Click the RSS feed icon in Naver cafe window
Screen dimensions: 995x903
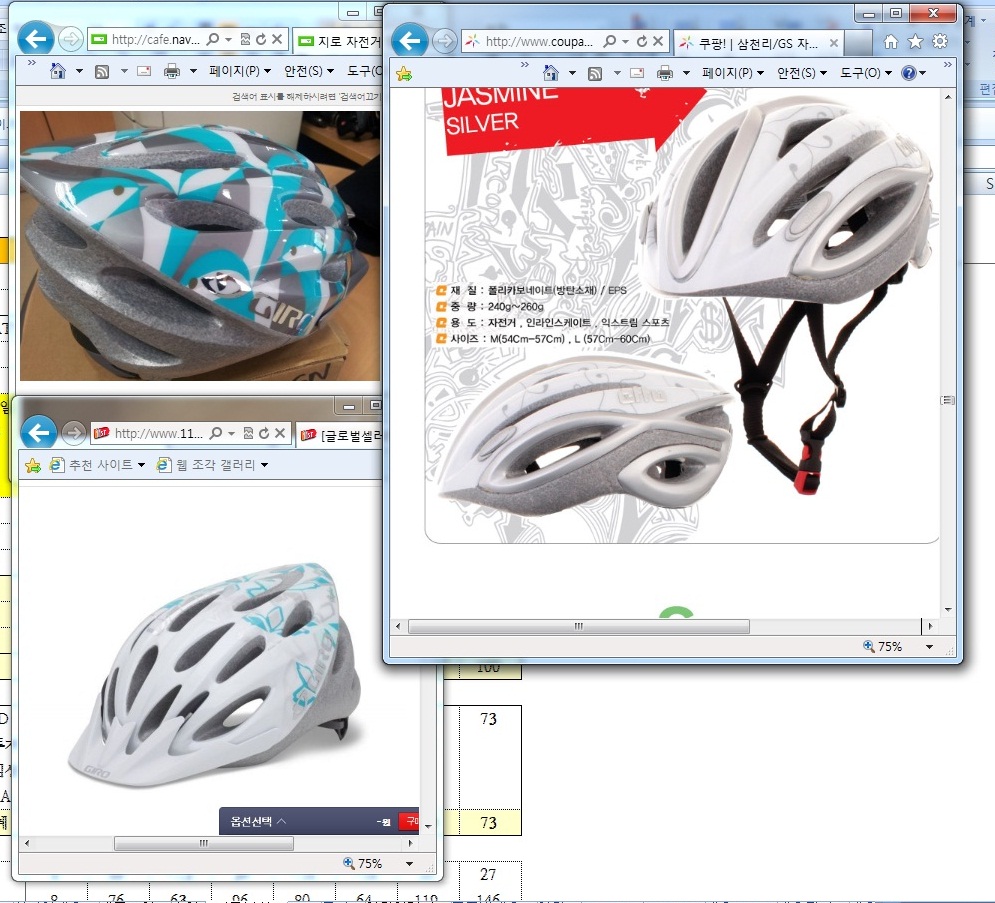coord(102,71)
